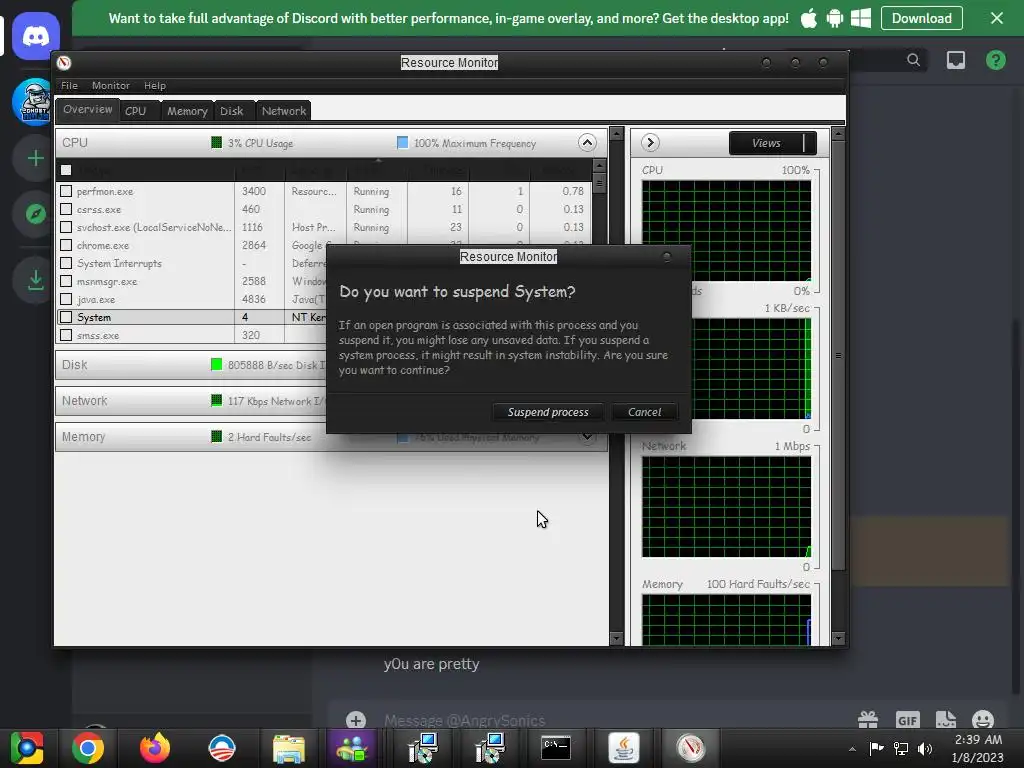Viewport: 1024px width, 768px height.
Task: Add a server with the plus icon
Action: tap(35, 158)
